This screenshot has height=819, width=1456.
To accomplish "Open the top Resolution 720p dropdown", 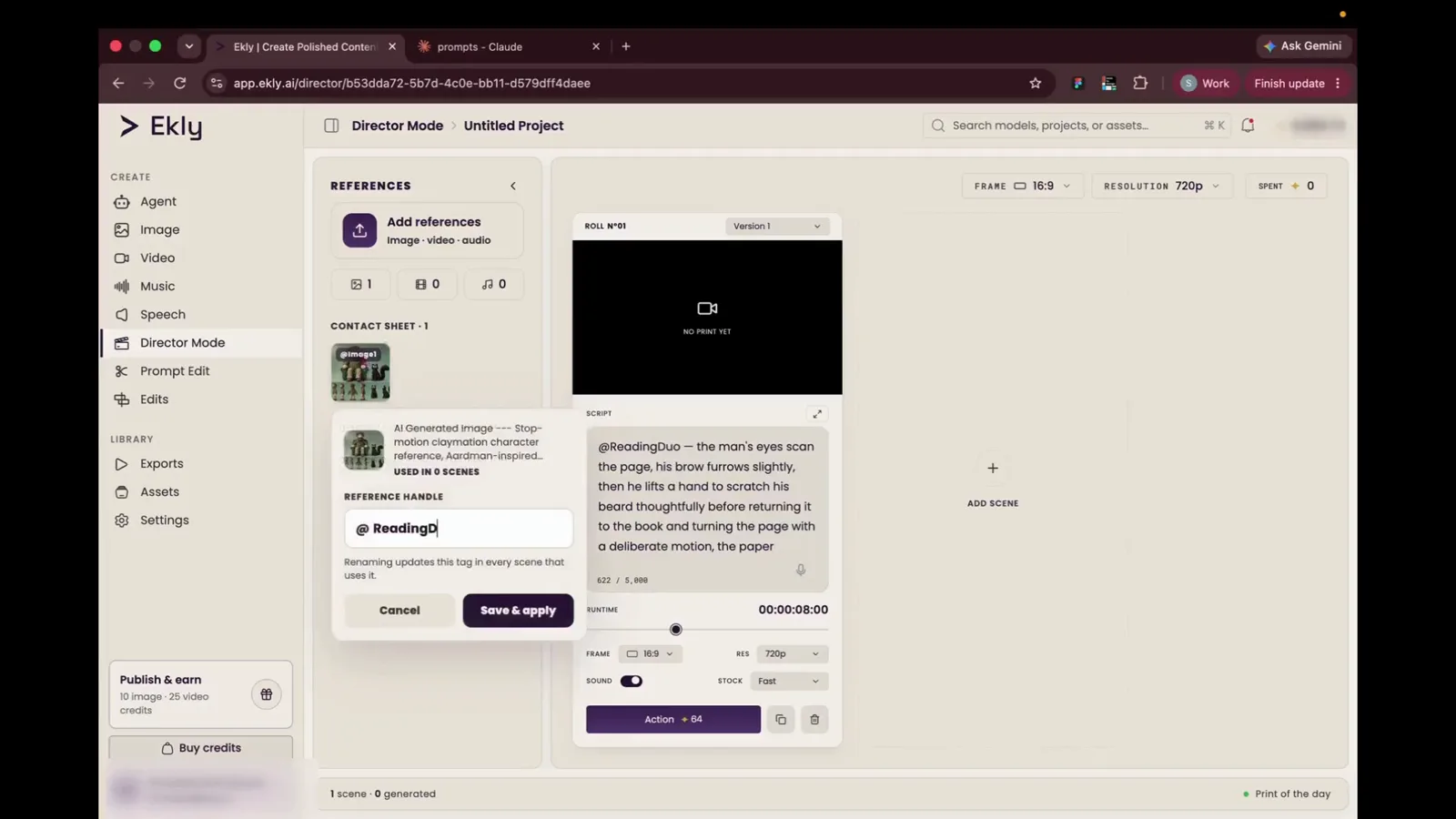I will point(1161,186).
